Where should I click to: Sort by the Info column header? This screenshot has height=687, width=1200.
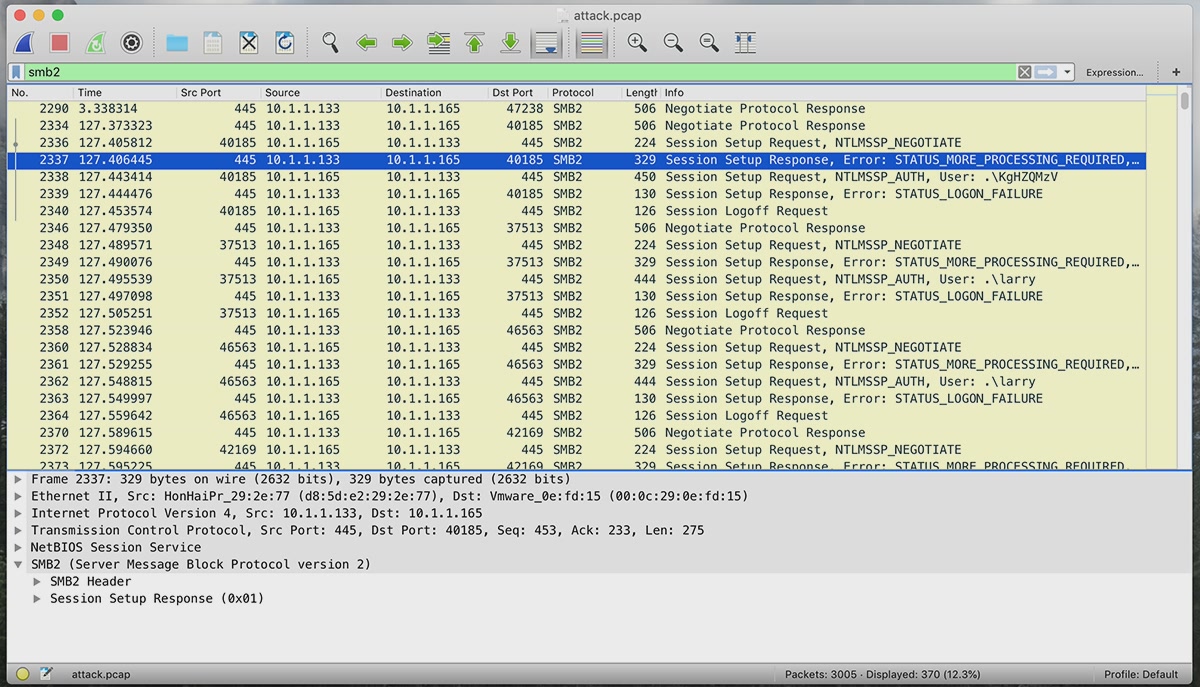[902, 93]
